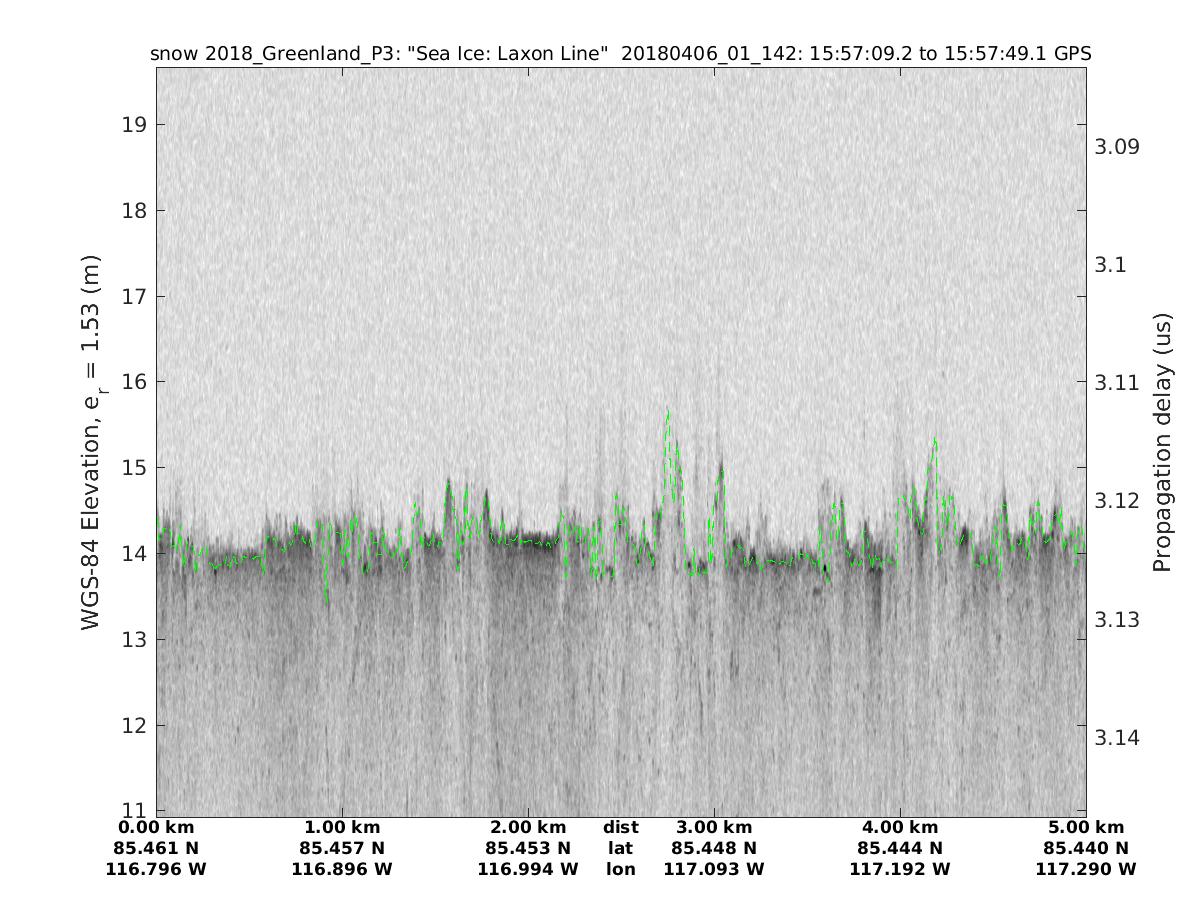
Task: Select the 17 elevation tick label
Action: (x=135, y=296)
